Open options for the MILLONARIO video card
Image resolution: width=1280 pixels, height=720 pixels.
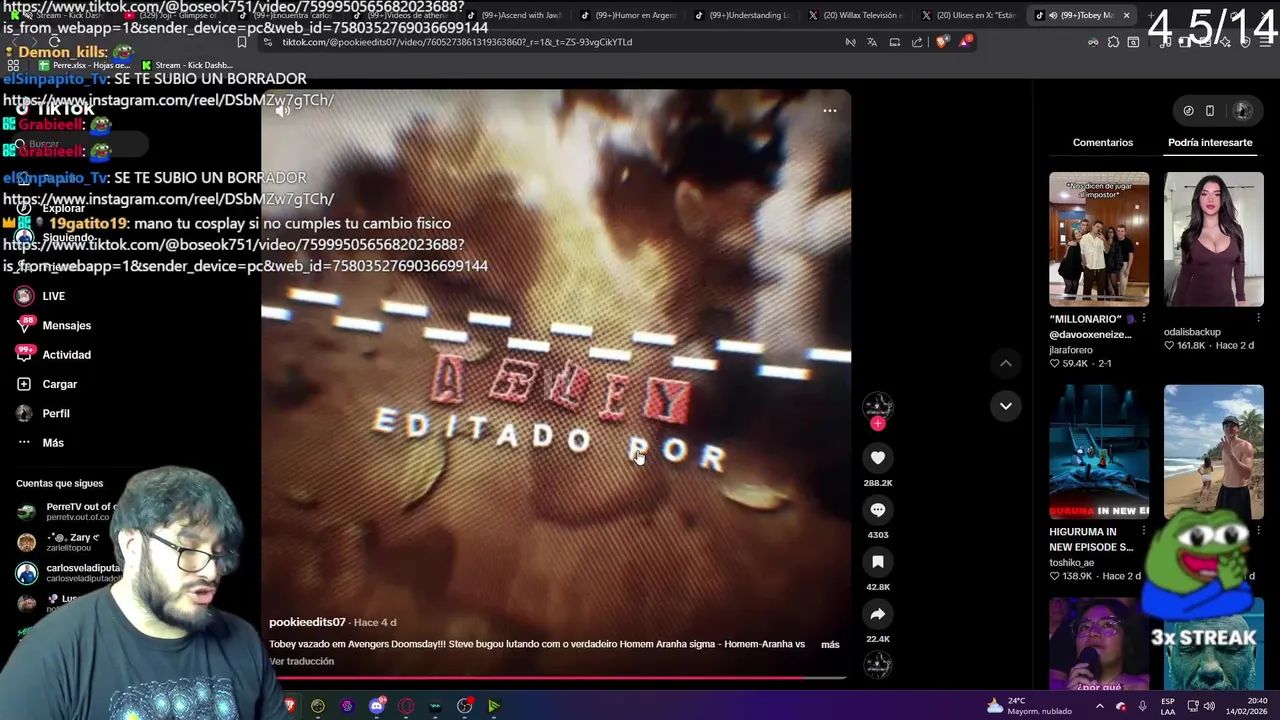1144,319
